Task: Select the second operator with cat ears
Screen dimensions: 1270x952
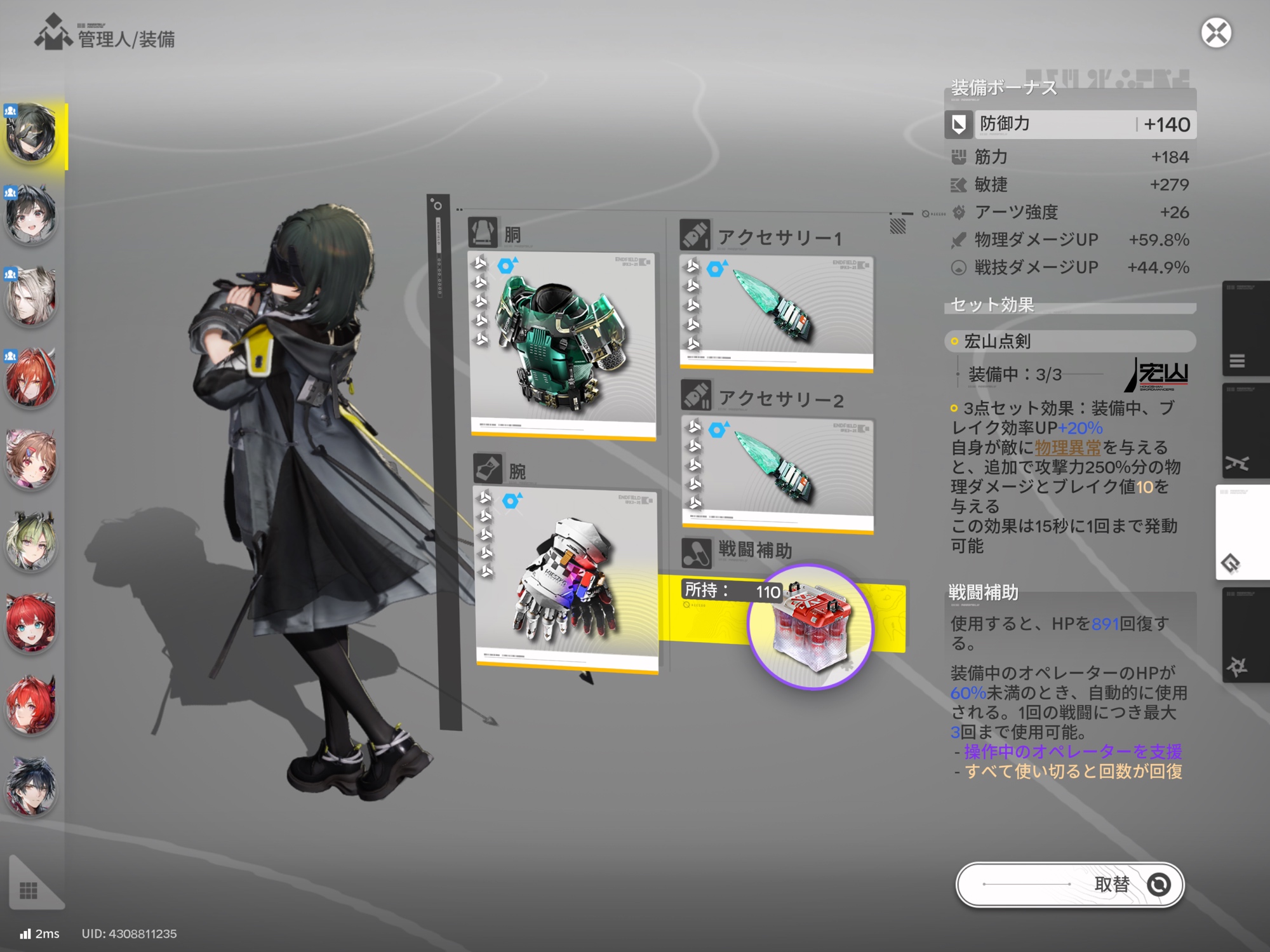Action: point(30,215)
